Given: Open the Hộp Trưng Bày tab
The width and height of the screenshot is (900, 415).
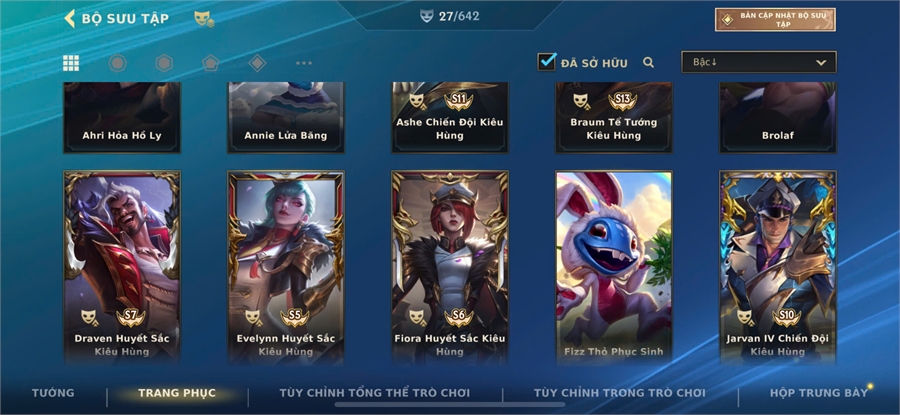Looking at the screenshot, I should click(818, 393).
